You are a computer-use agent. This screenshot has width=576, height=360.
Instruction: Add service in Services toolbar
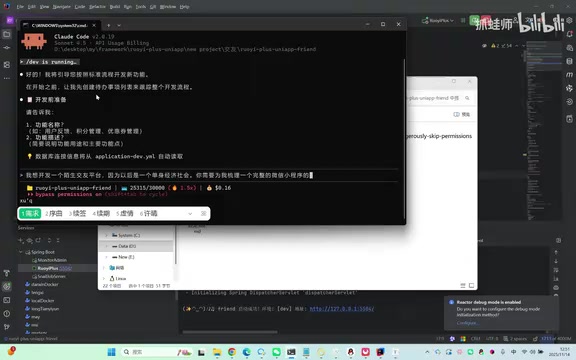pyautogui.click(x=21, y=240)
